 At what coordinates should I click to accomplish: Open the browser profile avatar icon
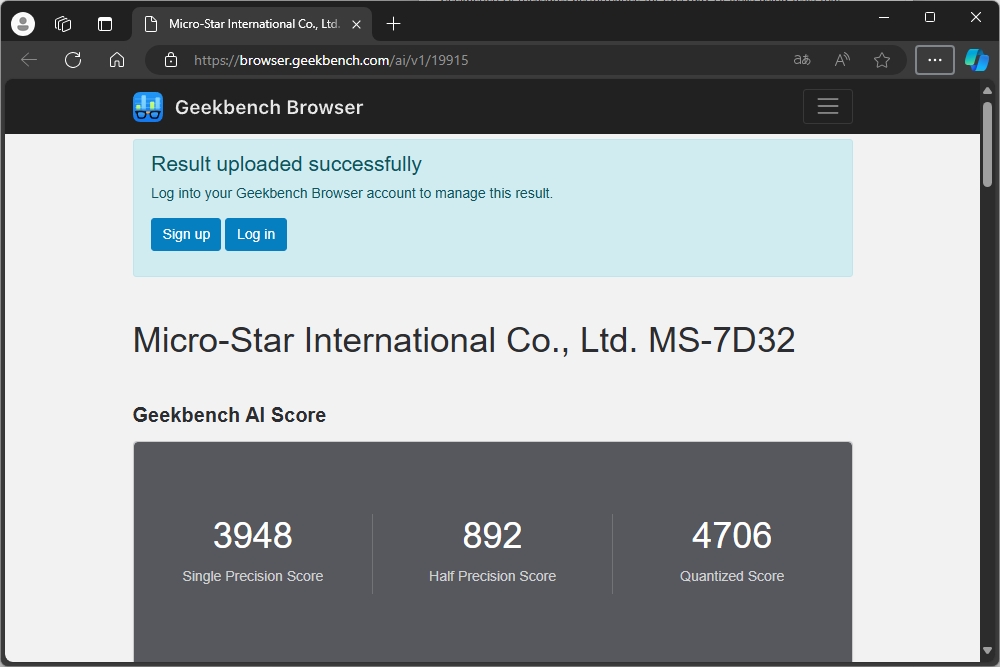pos(23,24)
